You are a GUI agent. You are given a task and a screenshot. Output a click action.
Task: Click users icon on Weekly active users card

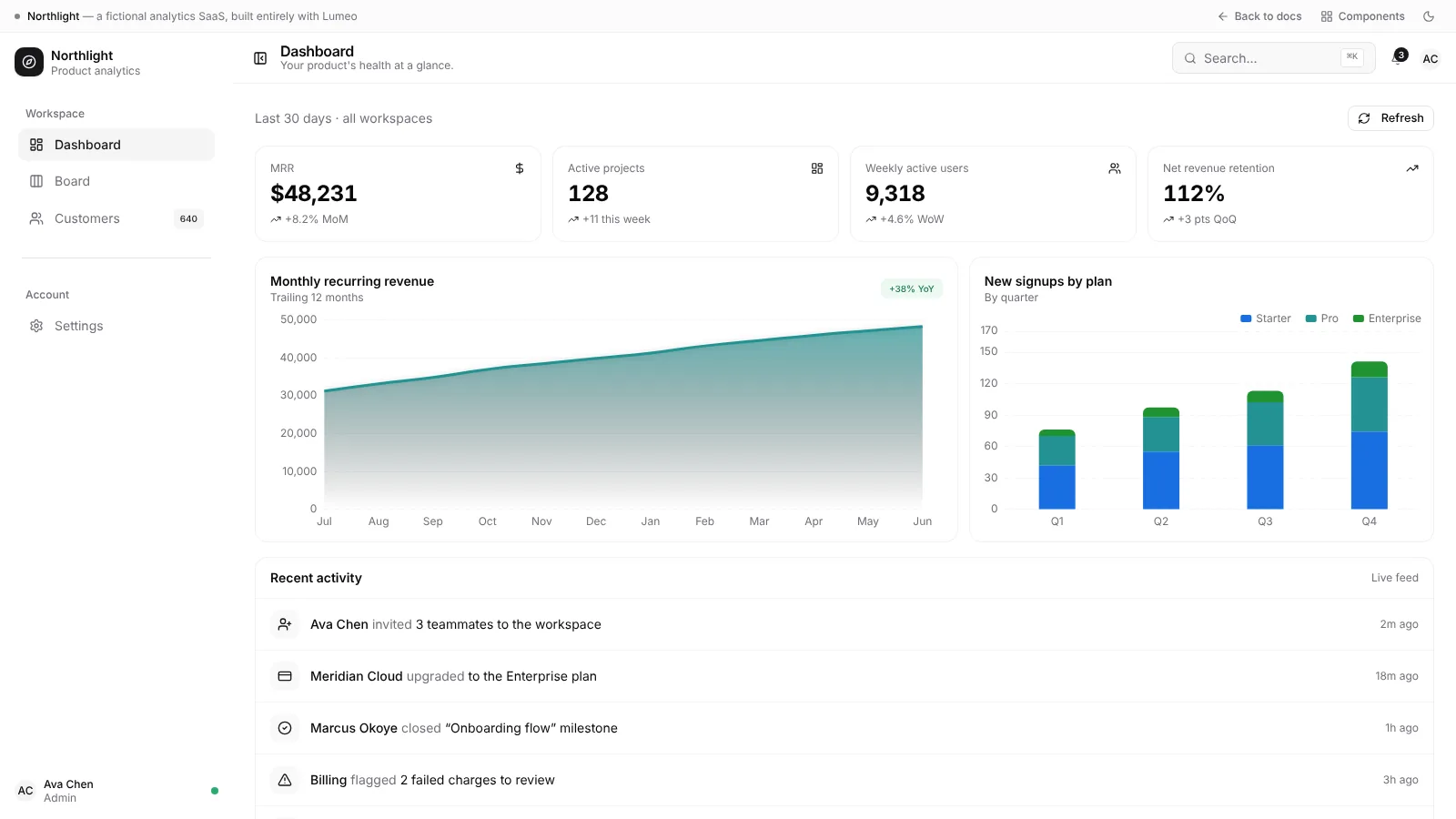tap(1115, 168)
